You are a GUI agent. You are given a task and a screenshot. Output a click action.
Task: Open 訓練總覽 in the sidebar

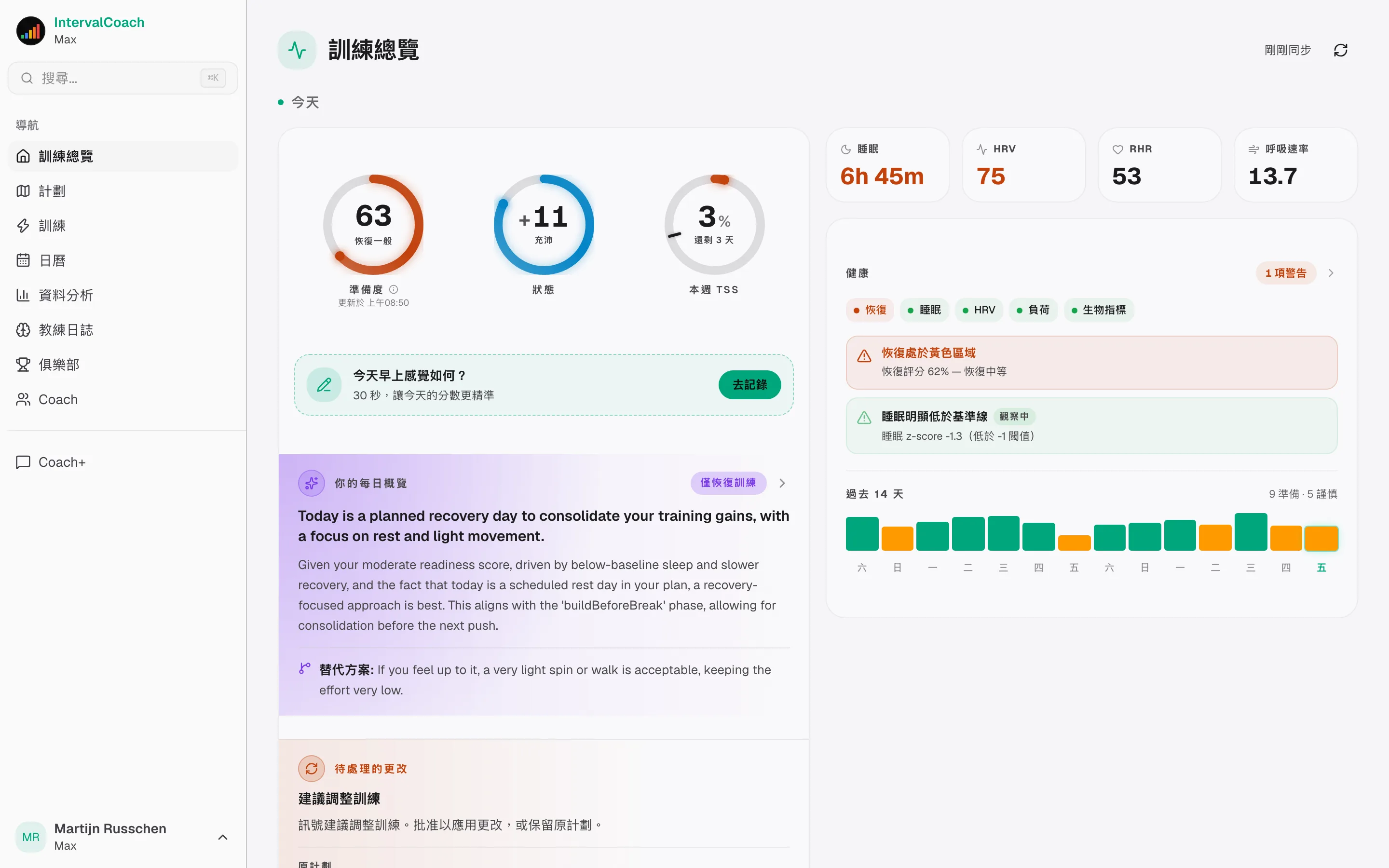tap(123, 156)
